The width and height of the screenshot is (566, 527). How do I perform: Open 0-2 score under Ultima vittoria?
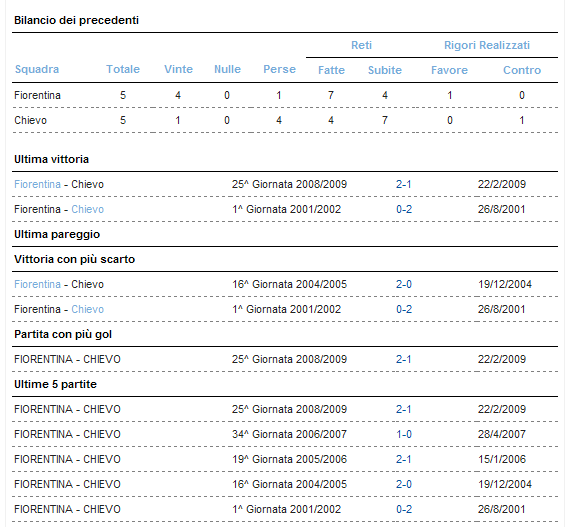pyautogui.click(x=404, y=209)
